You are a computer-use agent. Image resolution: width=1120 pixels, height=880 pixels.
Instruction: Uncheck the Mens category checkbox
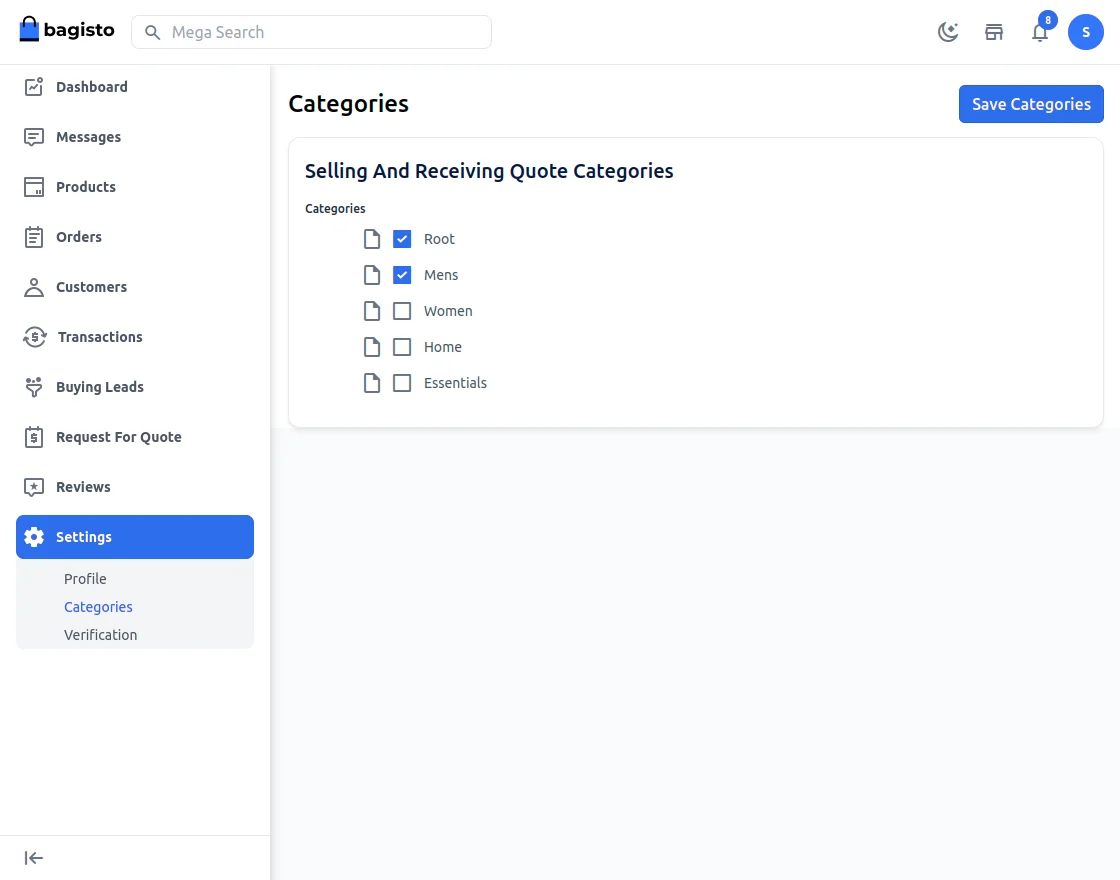(402, 275)
